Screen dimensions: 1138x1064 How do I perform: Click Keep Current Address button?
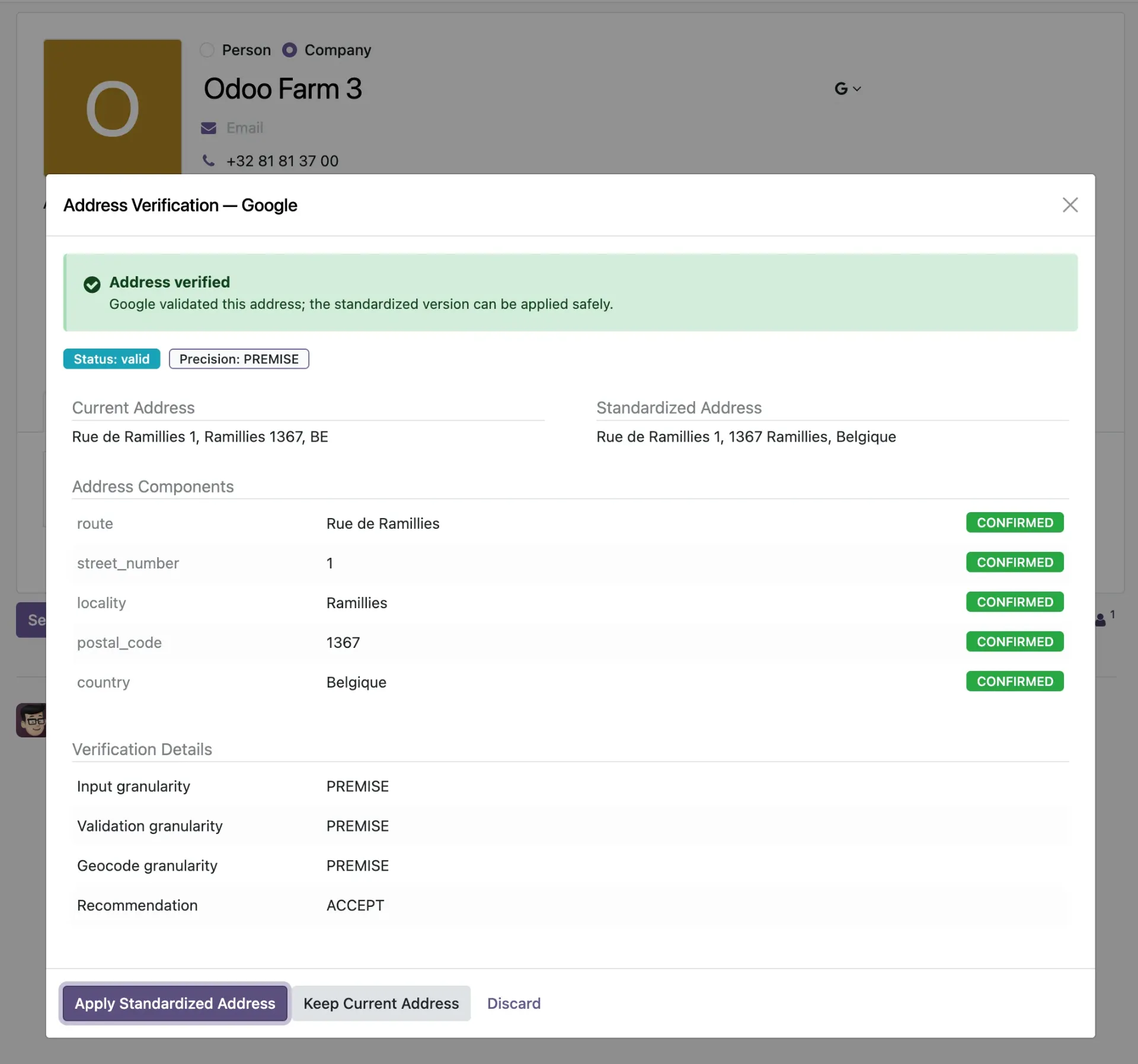[x=381, y=1003]
